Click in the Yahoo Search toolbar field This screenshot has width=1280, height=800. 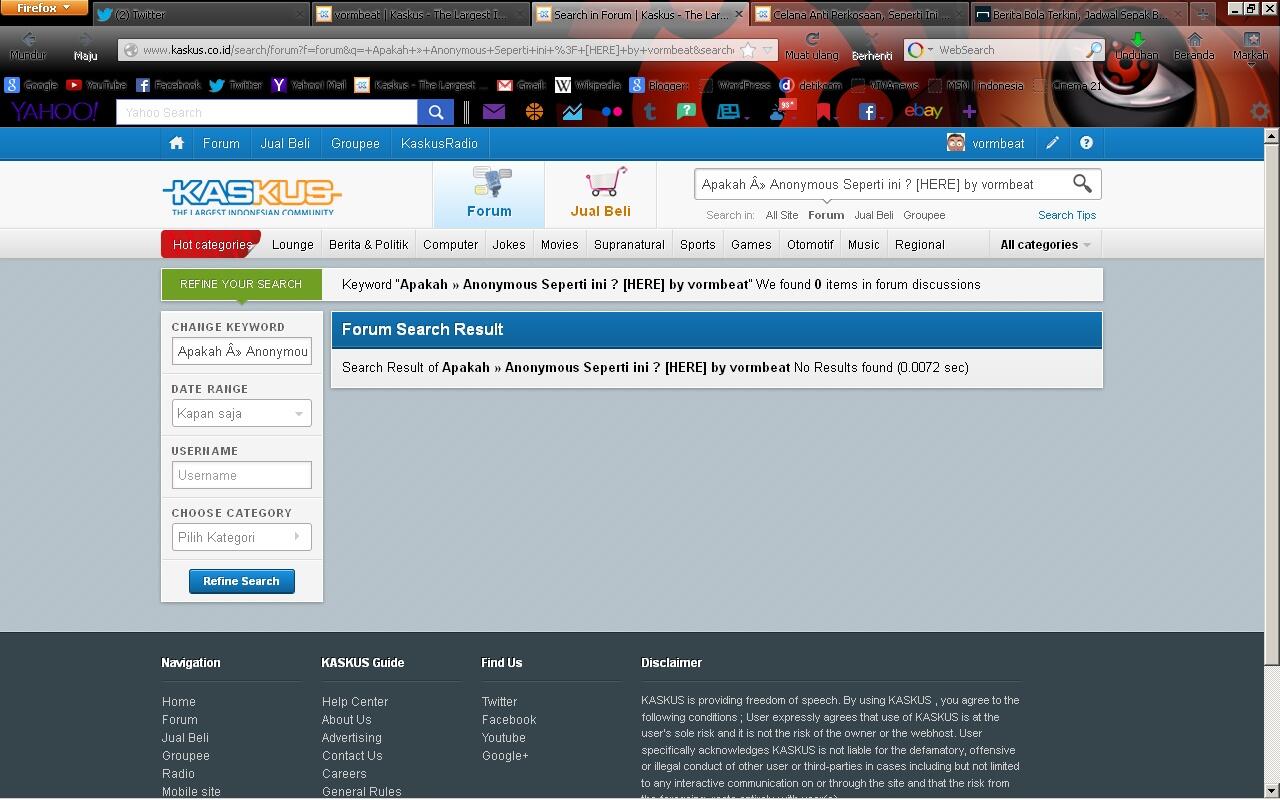click(x=267, y=112)
